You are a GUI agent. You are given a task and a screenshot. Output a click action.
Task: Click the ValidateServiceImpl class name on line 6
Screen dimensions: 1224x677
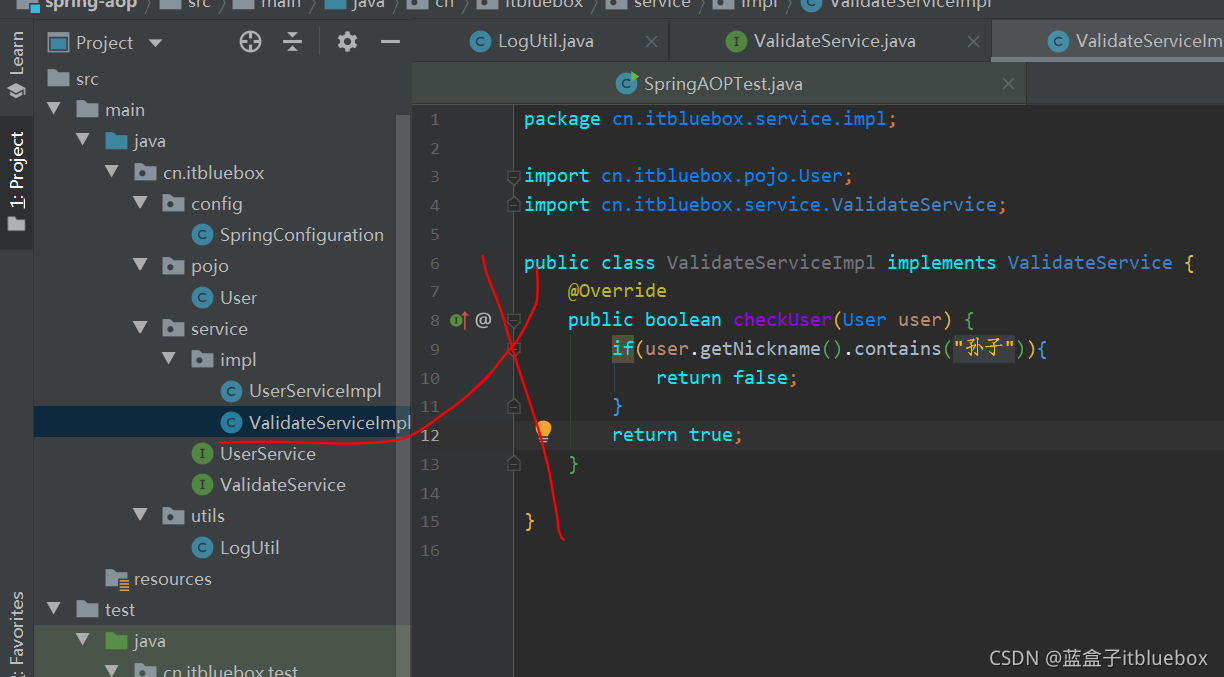[771, 262]
